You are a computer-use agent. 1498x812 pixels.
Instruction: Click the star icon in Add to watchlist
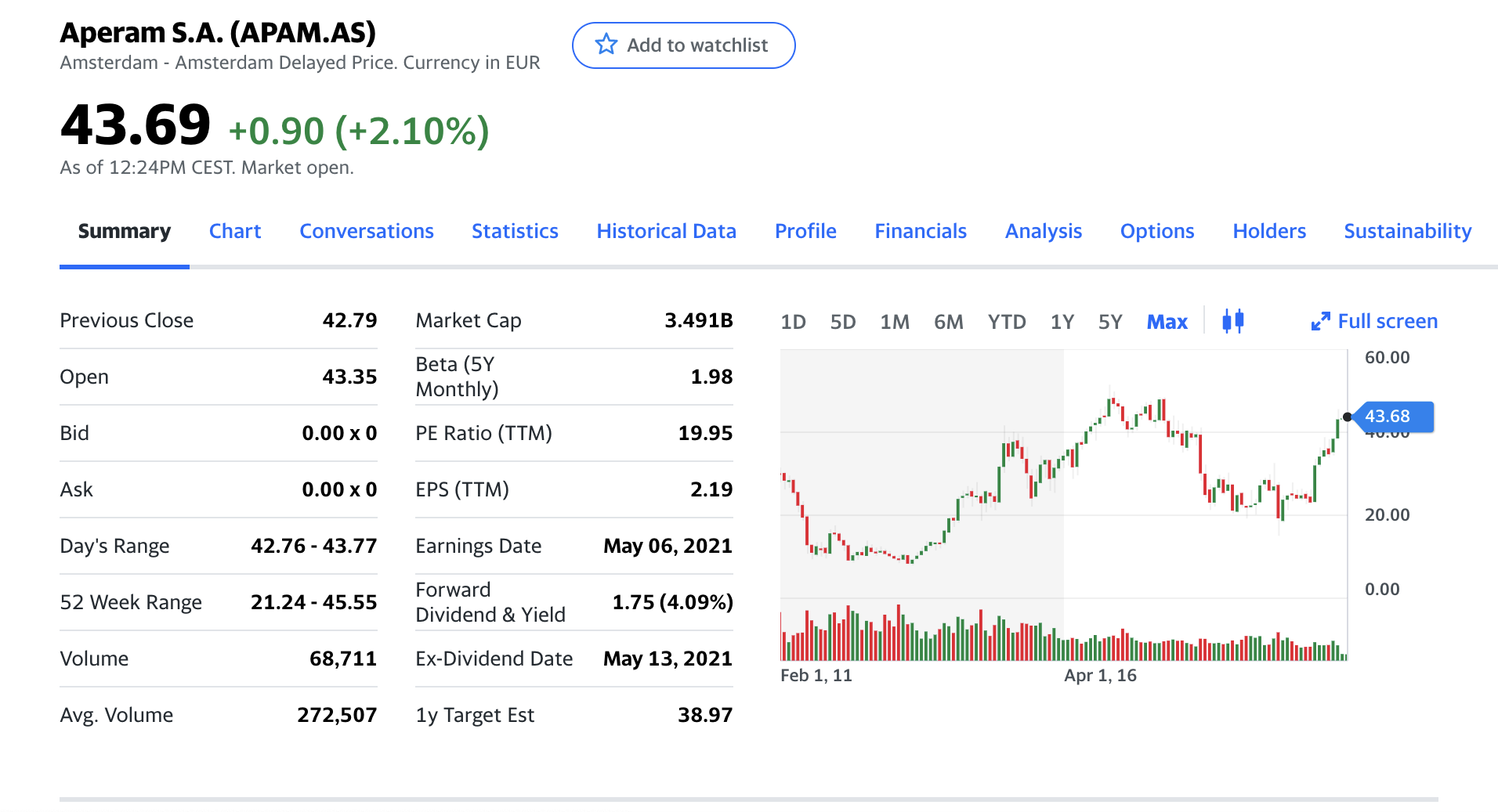pyautogui.click(x=606, y=45)
